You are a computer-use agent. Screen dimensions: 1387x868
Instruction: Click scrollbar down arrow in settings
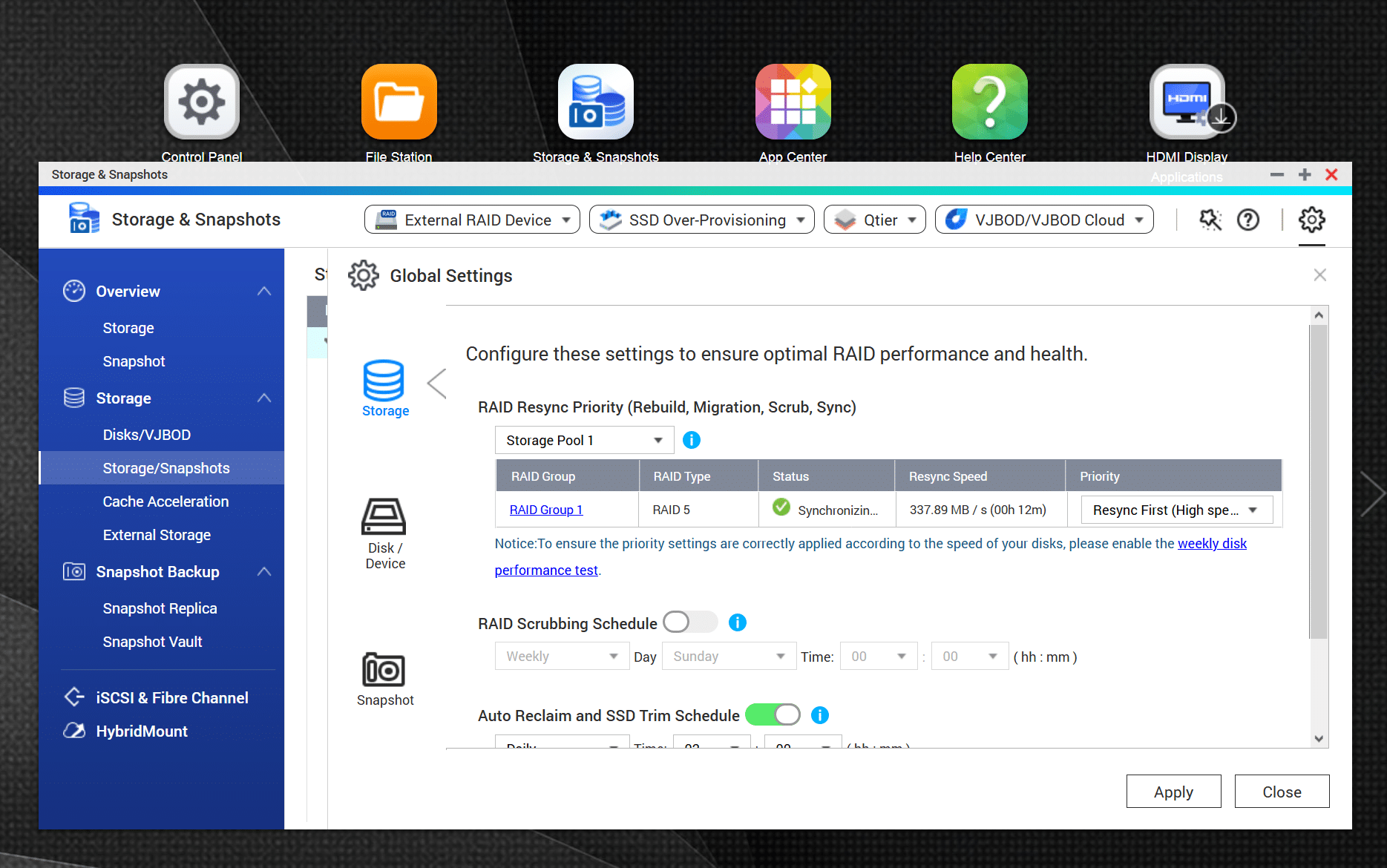point(1319,739)
